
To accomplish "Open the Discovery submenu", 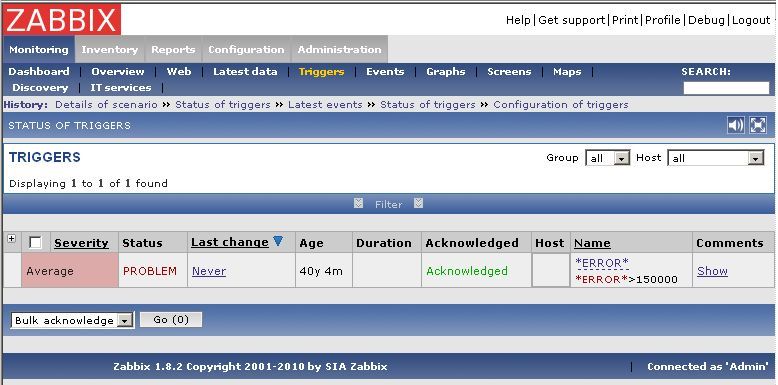I will 40,87.
